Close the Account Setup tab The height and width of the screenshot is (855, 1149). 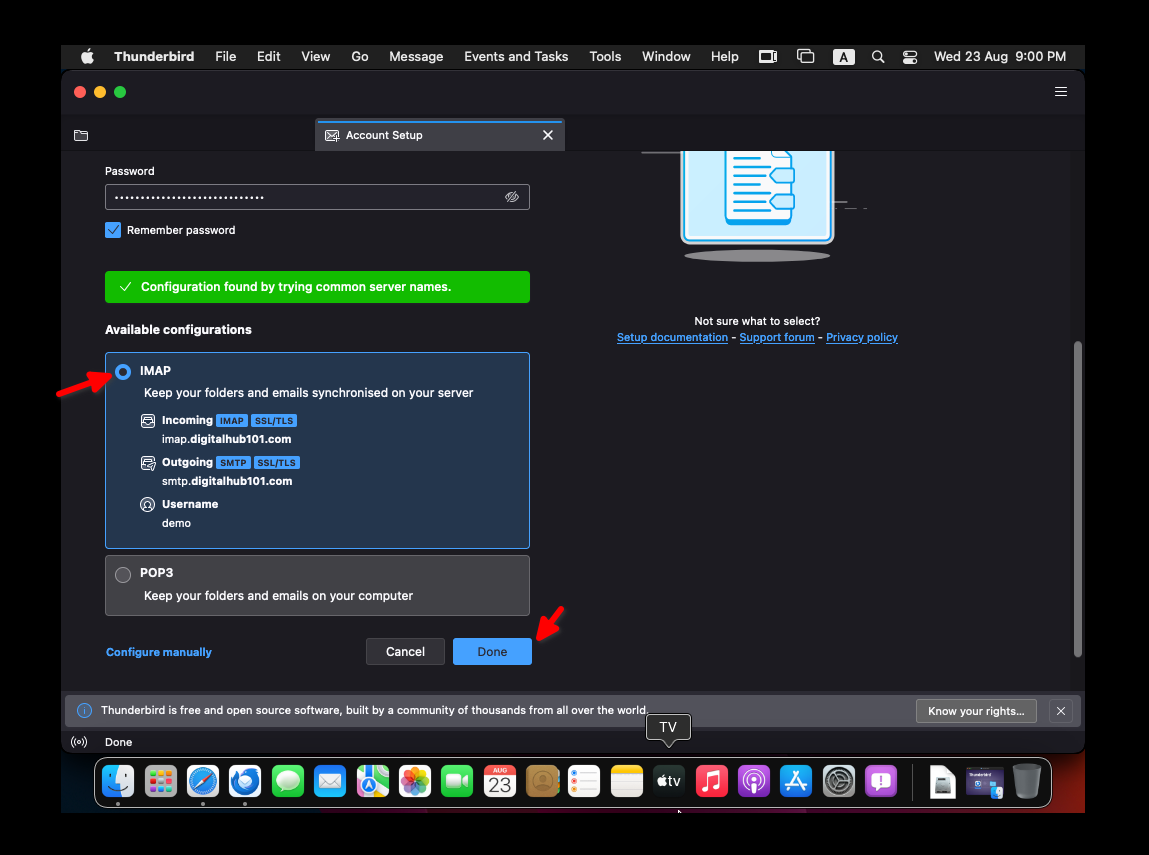coord(548,136)
